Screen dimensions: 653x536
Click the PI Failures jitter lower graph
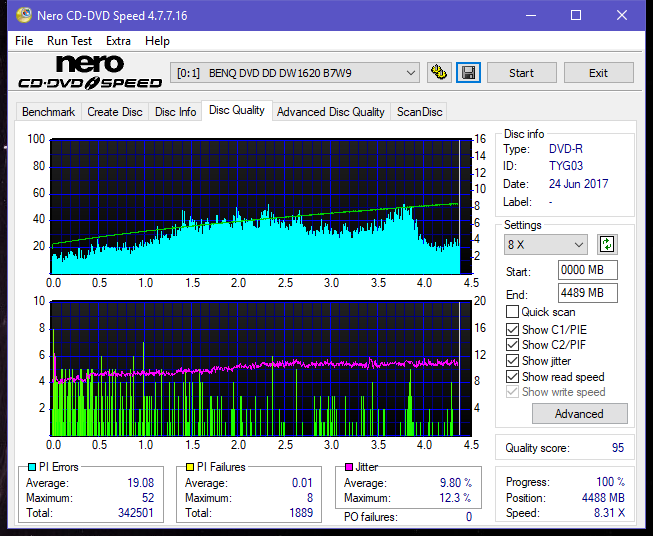coord(261,369)
